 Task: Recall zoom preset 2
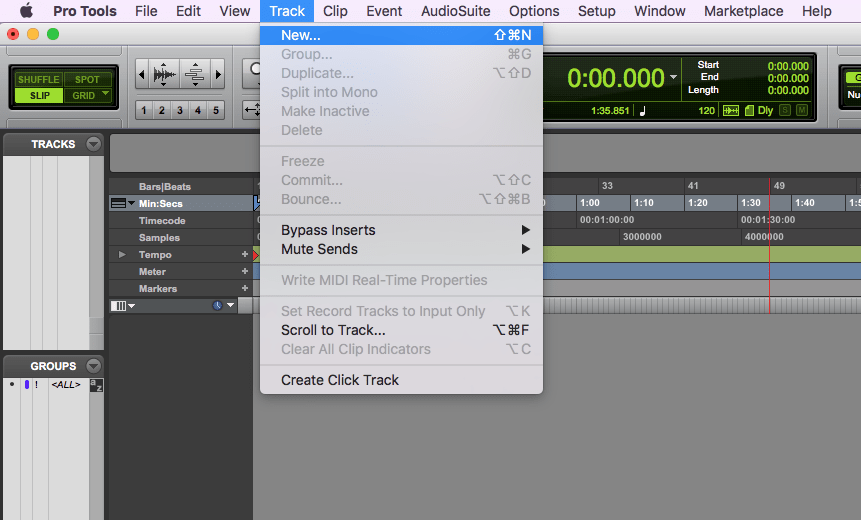click(161, 110)
